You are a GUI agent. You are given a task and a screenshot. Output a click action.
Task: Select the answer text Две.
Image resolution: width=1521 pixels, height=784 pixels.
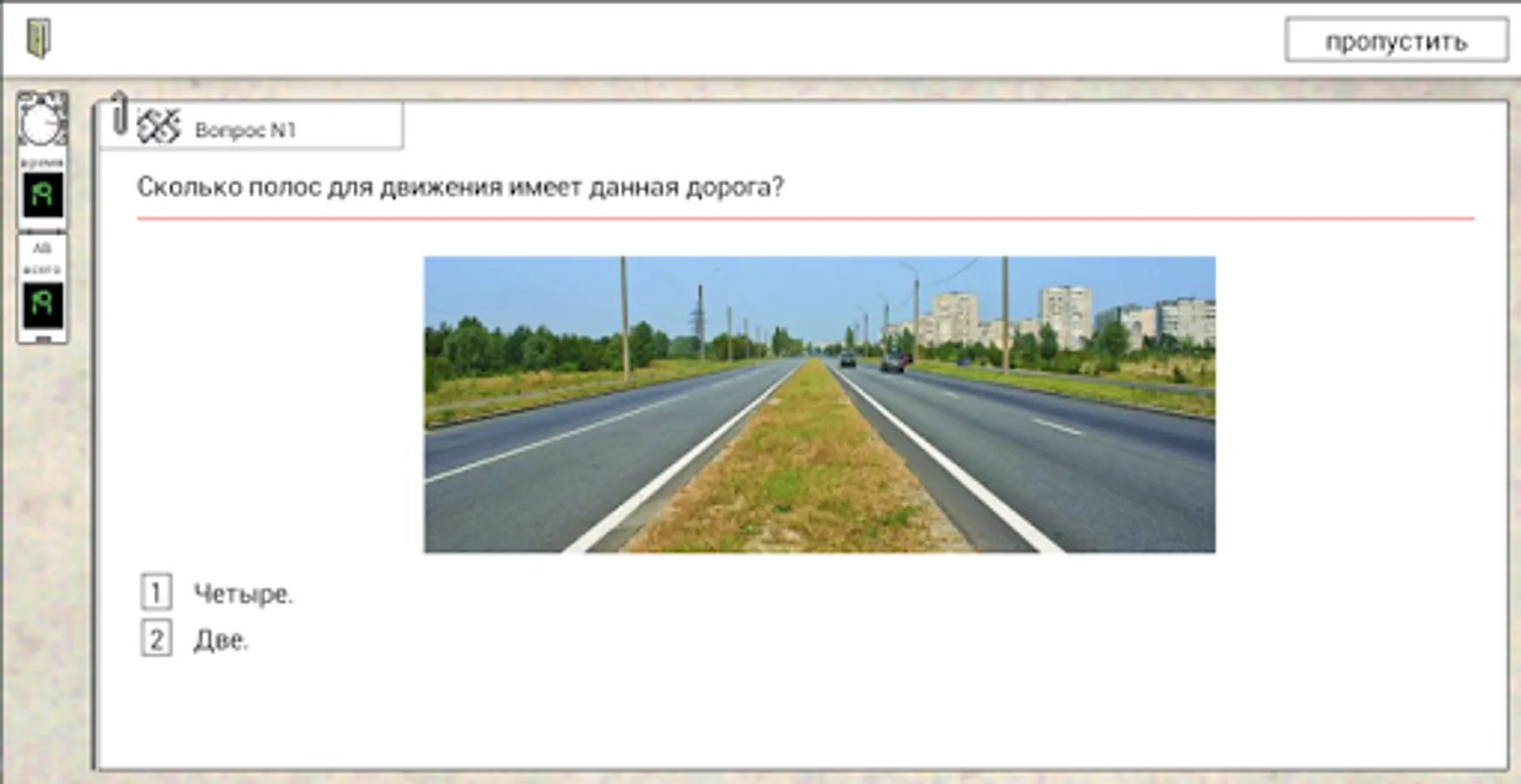pos(221,640)
